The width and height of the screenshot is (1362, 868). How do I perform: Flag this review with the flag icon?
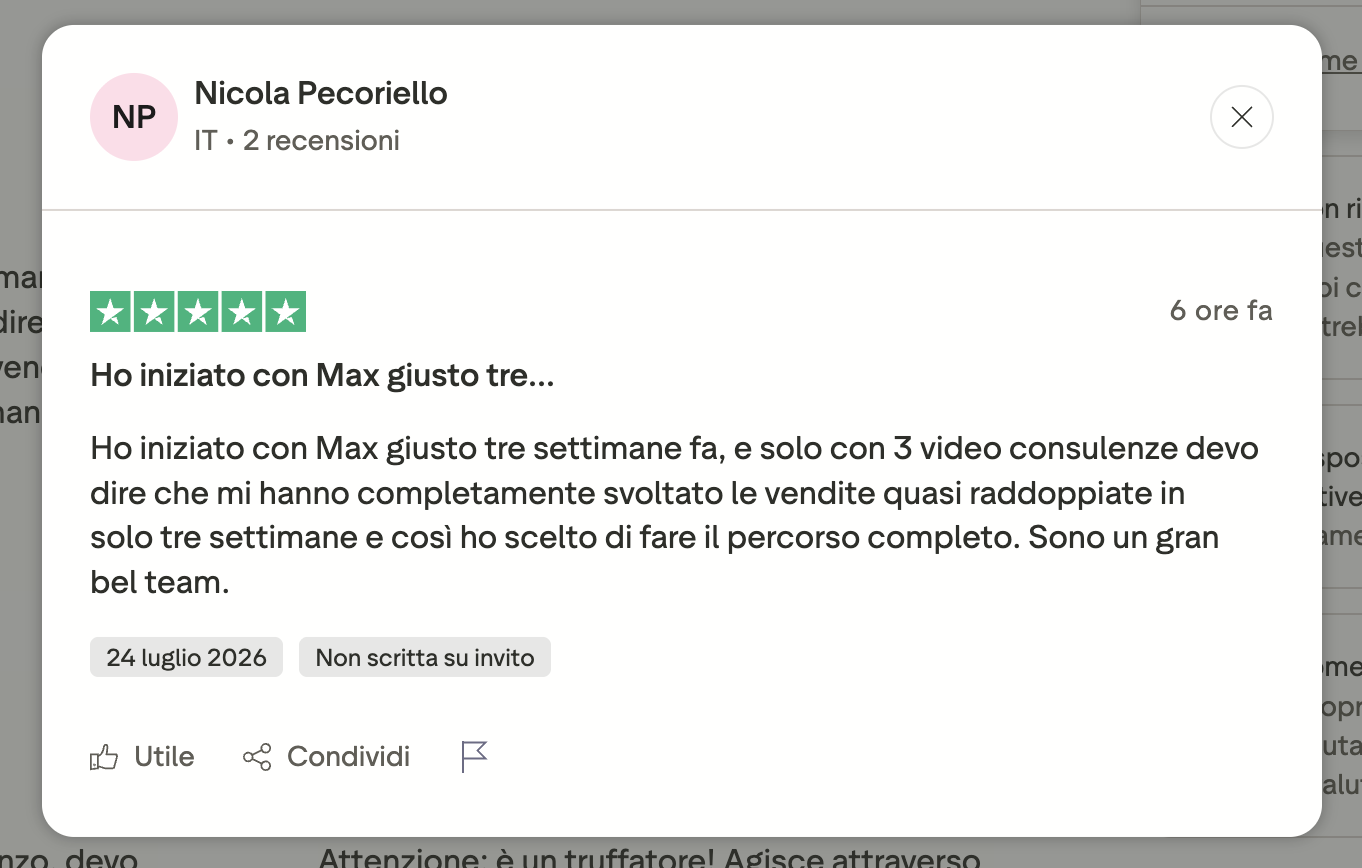pos(474,757)
